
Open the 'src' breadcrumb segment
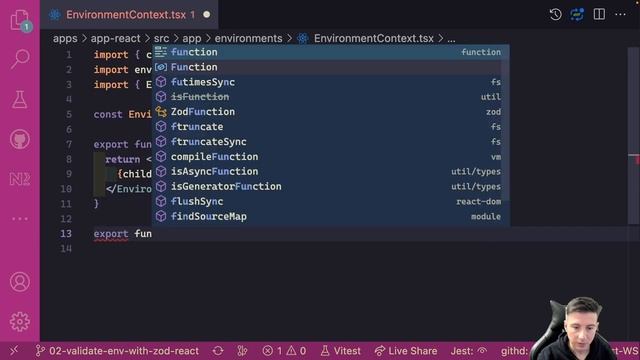click(161, 38)
